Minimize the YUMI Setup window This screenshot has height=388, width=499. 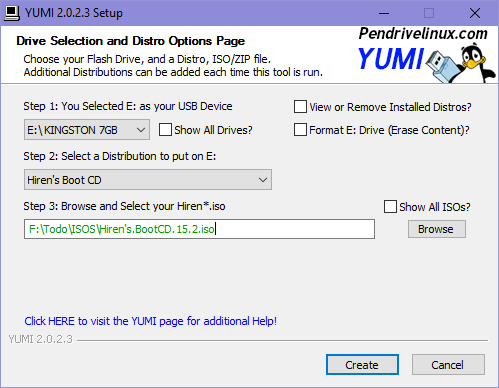point(384,13)
